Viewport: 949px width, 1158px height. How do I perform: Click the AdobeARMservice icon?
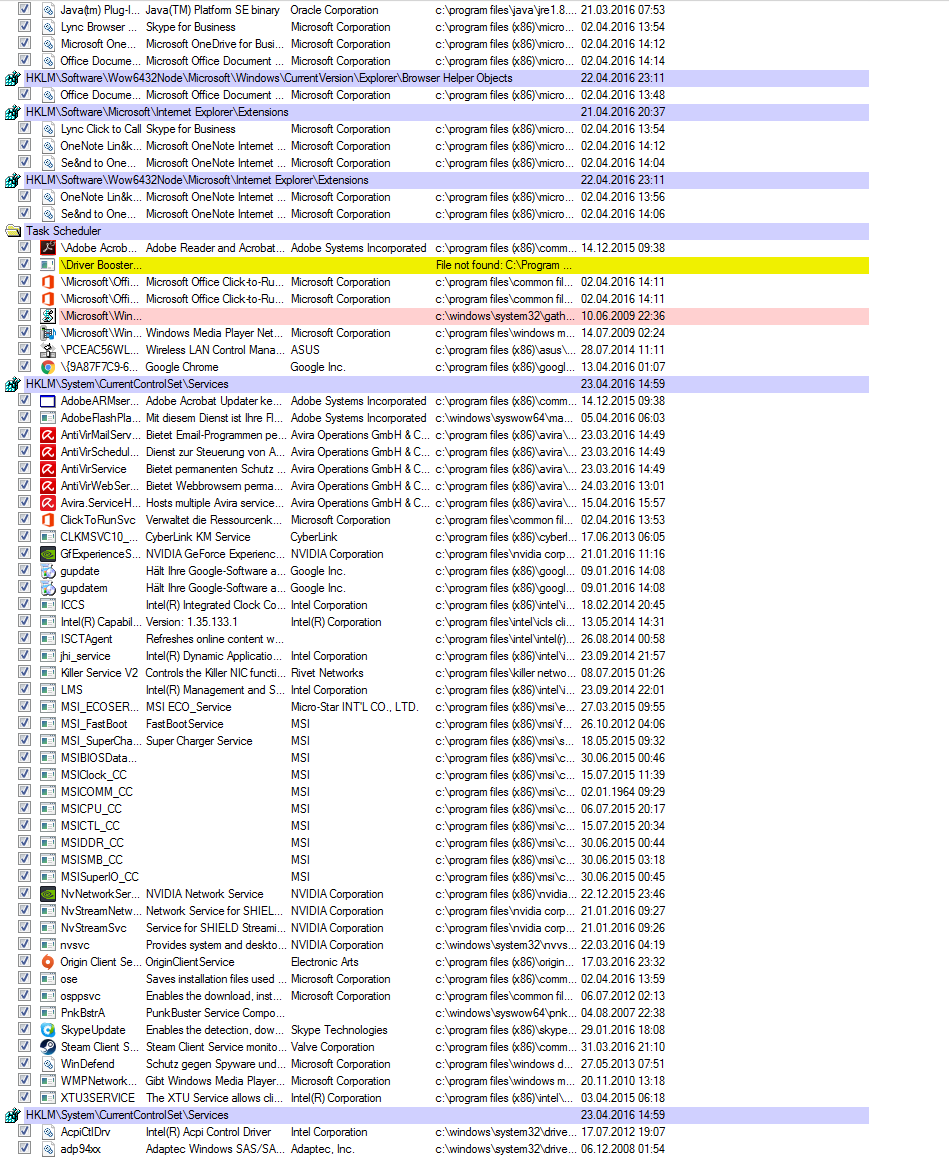(48, 401)
